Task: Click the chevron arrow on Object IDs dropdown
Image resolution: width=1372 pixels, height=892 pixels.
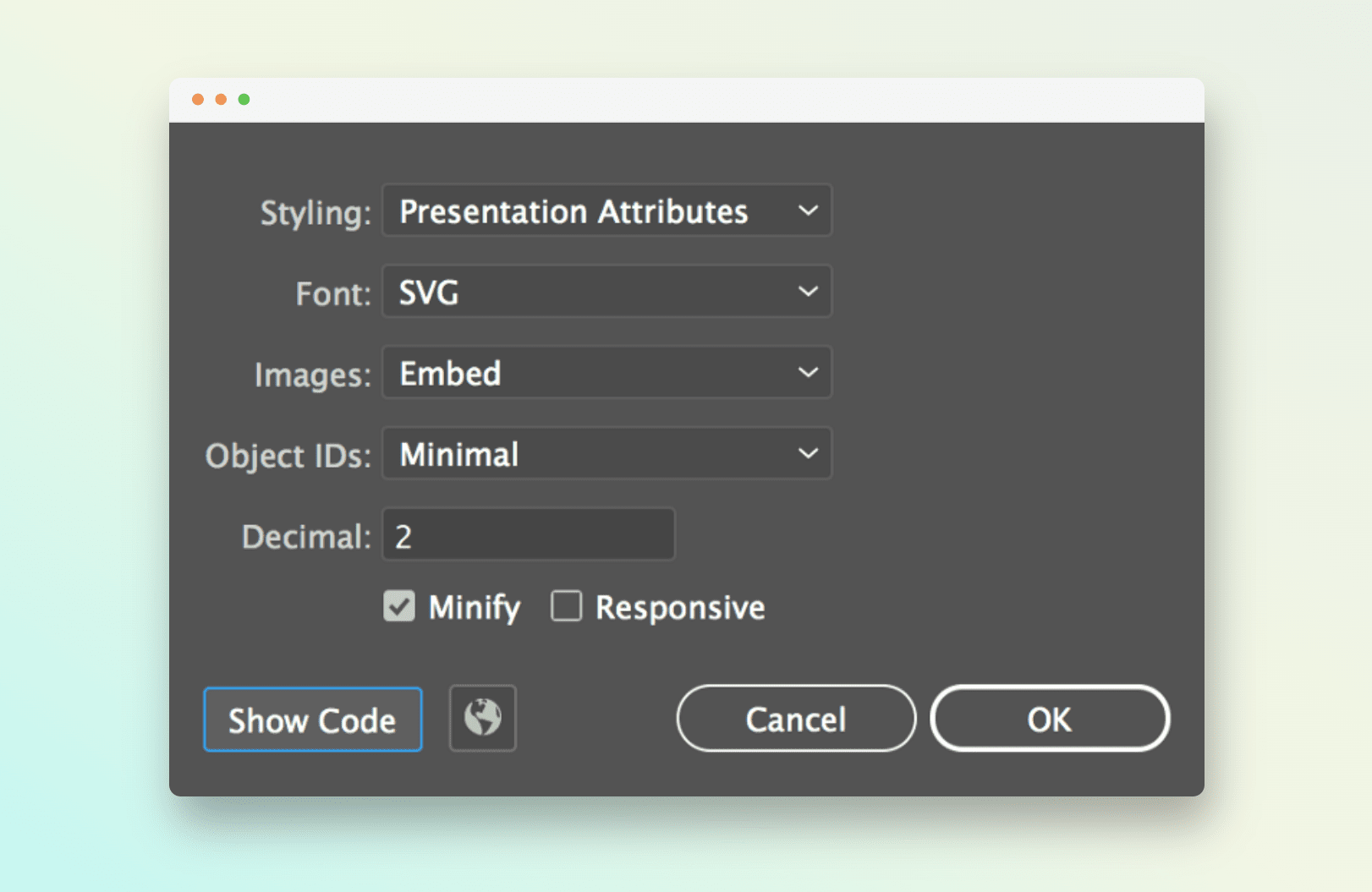Action: tap(808, 454)
